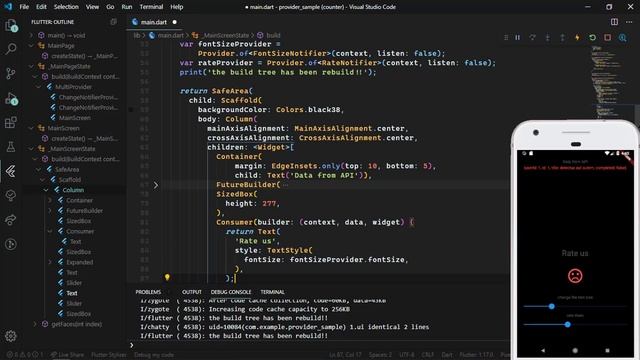Viewport: 640px width, 360px height.
Task: Grab the debug toolbar drag handle
Action: click(506, 38)
